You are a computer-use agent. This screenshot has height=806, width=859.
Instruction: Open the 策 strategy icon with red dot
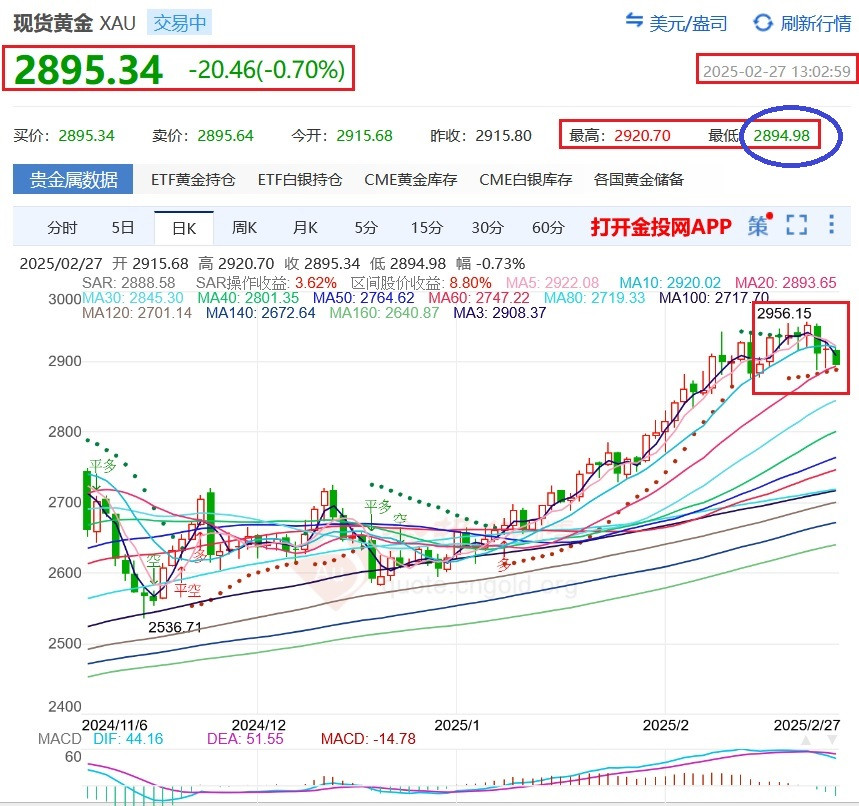coord(758,226)
